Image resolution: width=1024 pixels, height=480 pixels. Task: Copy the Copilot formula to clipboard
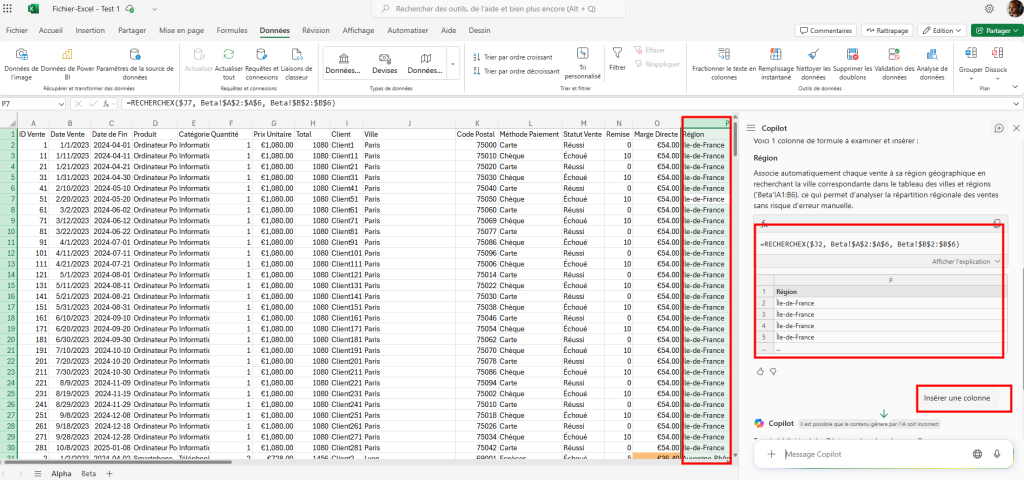point(997,223)
